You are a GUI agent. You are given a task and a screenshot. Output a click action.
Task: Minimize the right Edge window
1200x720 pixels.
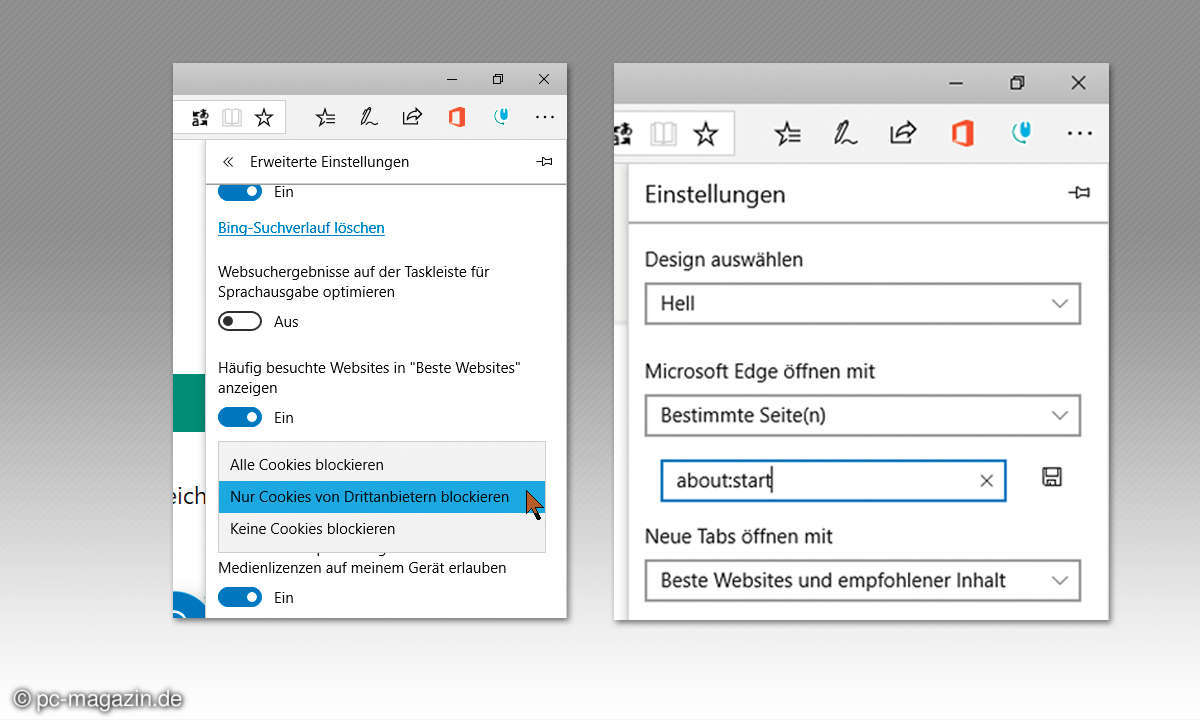coord(956,83)
